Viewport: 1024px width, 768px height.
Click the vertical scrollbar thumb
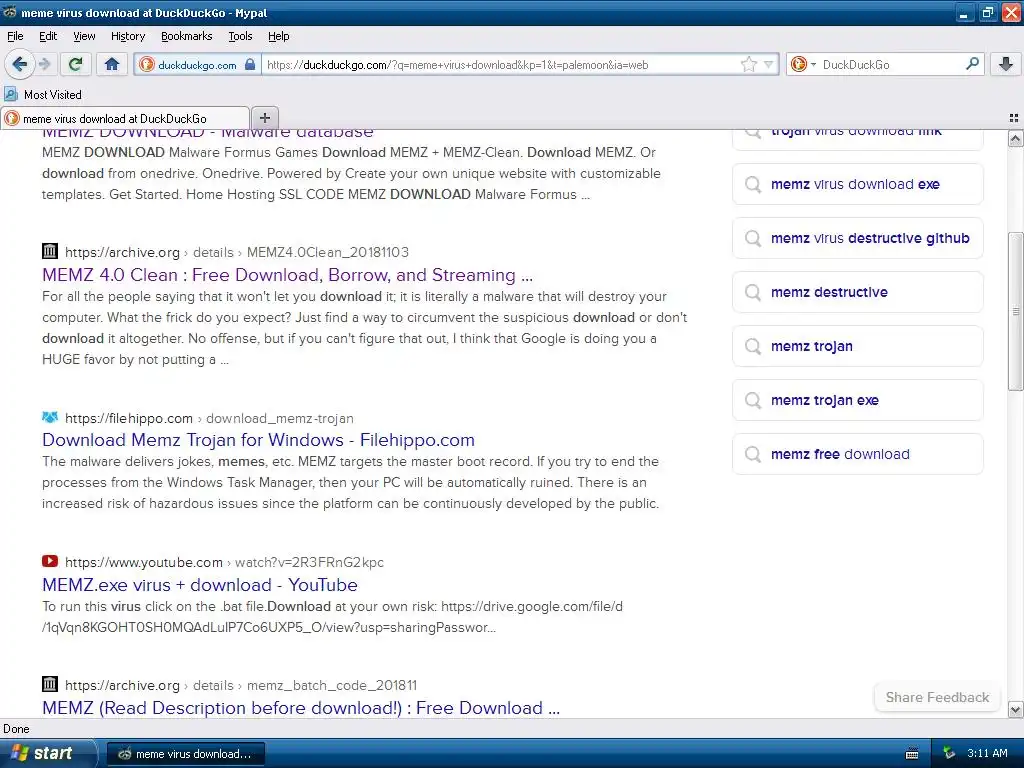tap(1015, 312)
